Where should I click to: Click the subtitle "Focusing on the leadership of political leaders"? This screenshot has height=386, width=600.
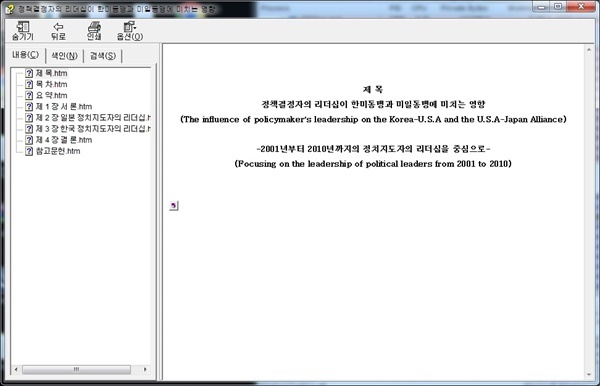tap(373, 164)
